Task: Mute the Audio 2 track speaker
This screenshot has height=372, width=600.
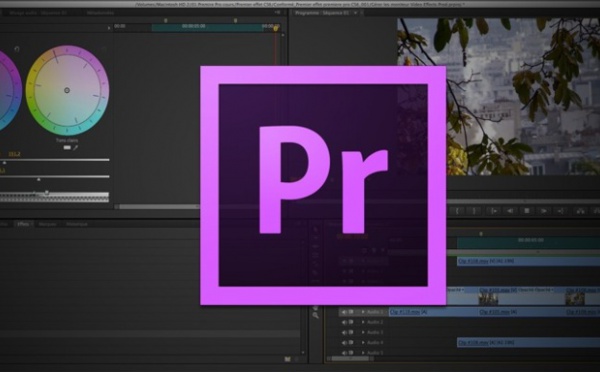Action: pyautogui.click(x=344, y=322)
